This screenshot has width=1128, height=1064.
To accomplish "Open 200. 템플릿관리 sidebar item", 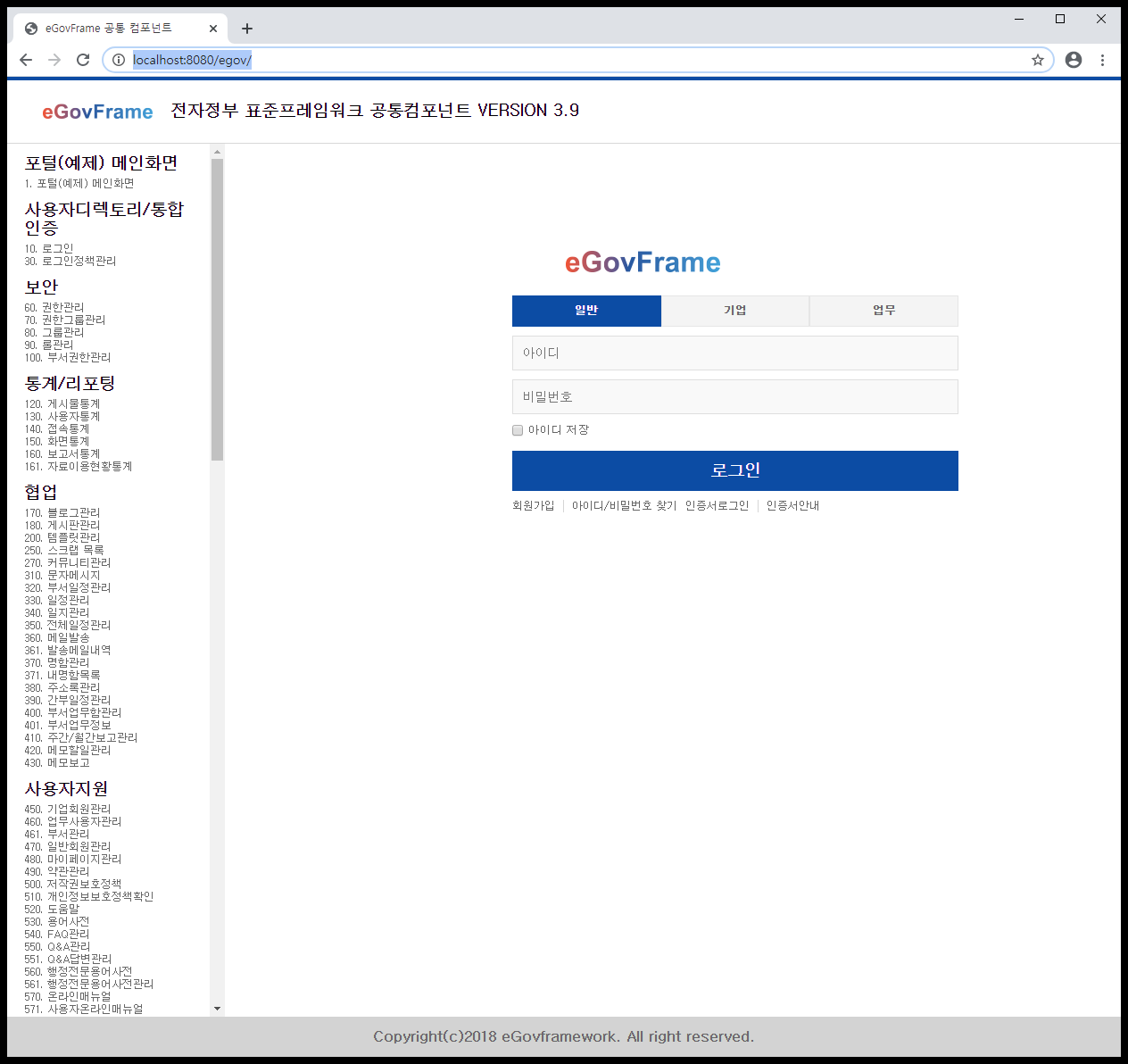I will (62, 537).
